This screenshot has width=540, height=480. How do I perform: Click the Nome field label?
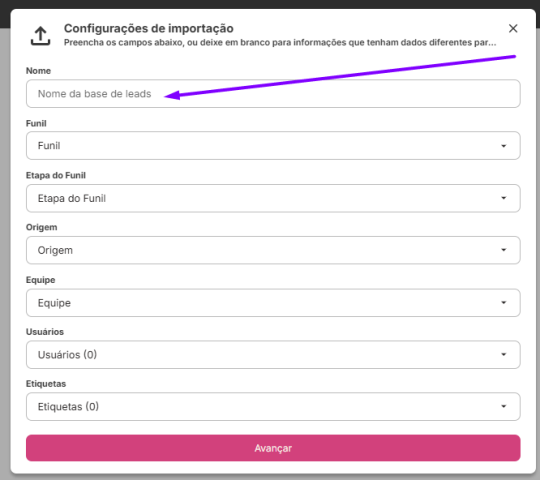click(38, 71)
